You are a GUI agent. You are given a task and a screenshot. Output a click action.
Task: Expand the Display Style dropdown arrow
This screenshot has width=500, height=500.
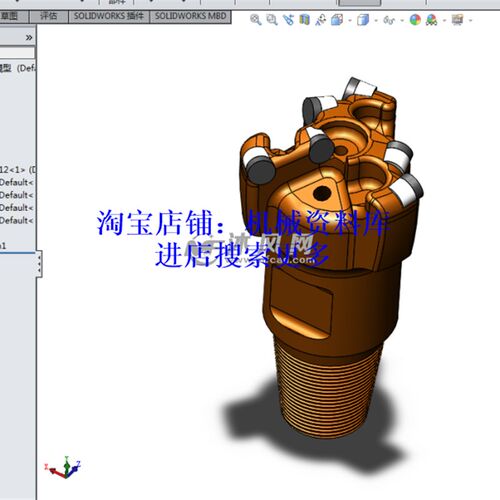point(376,21)
